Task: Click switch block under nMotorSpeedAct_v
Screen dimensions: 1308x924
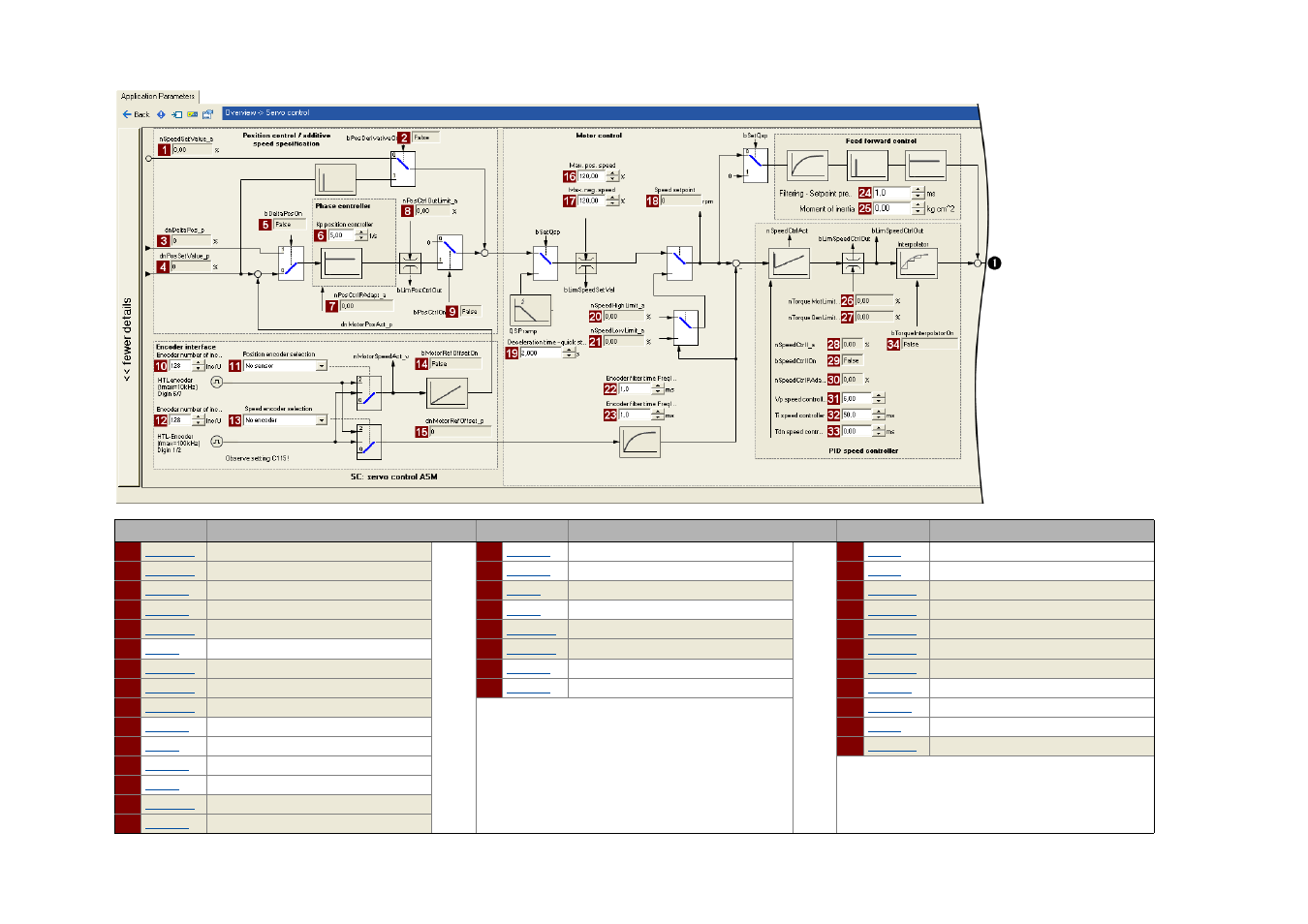Action: click(x=368, y=393)
